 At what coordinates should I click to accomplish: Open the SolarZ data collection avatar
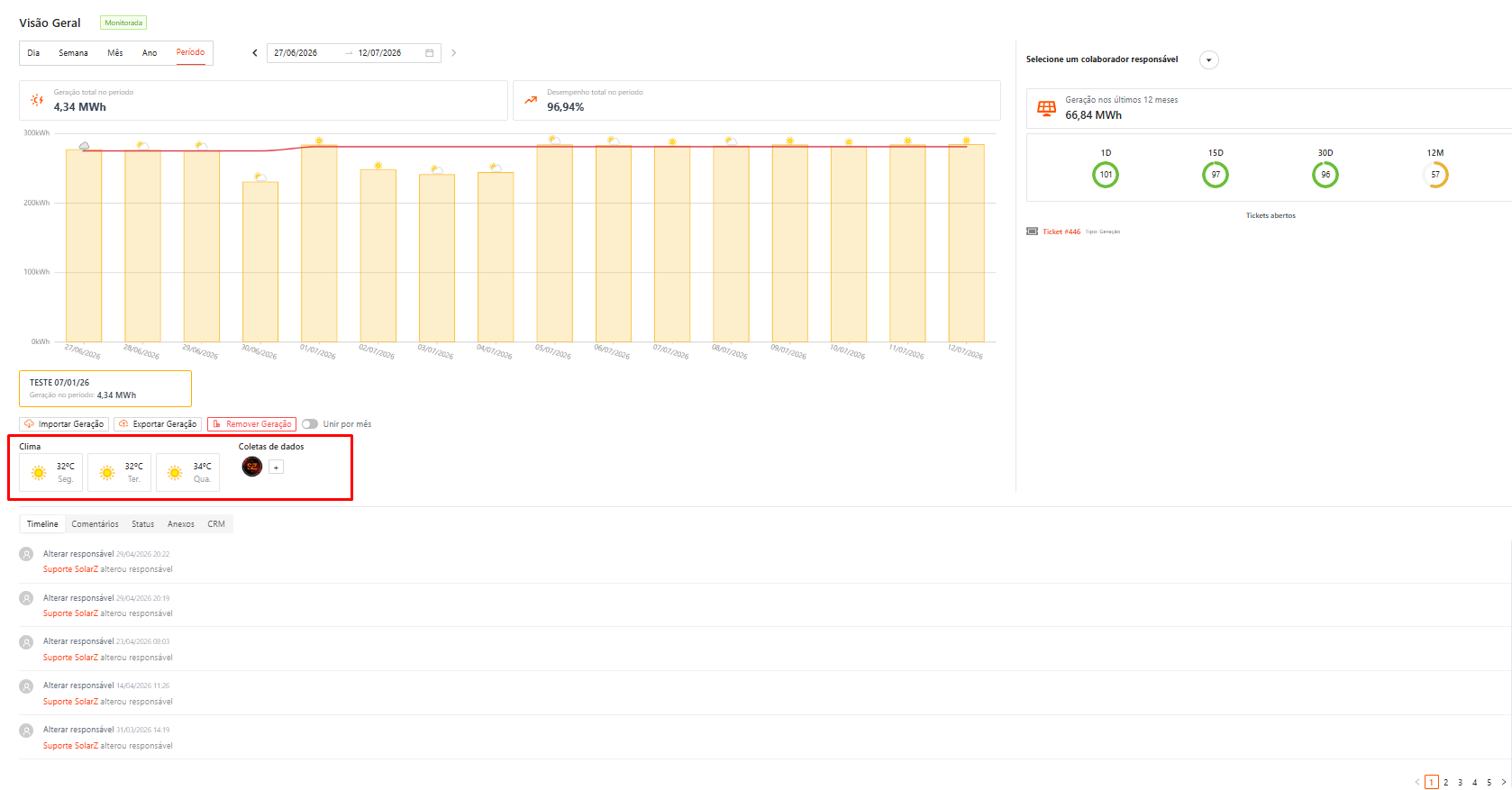(252, 467)
